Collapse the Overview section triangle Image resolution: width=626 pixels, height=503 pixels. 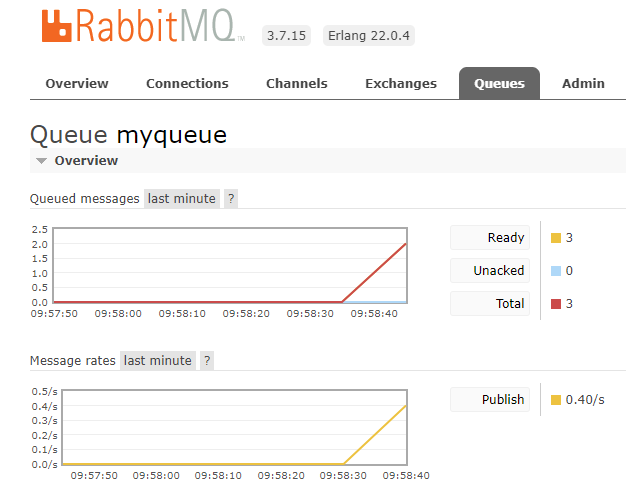point(41,161)
